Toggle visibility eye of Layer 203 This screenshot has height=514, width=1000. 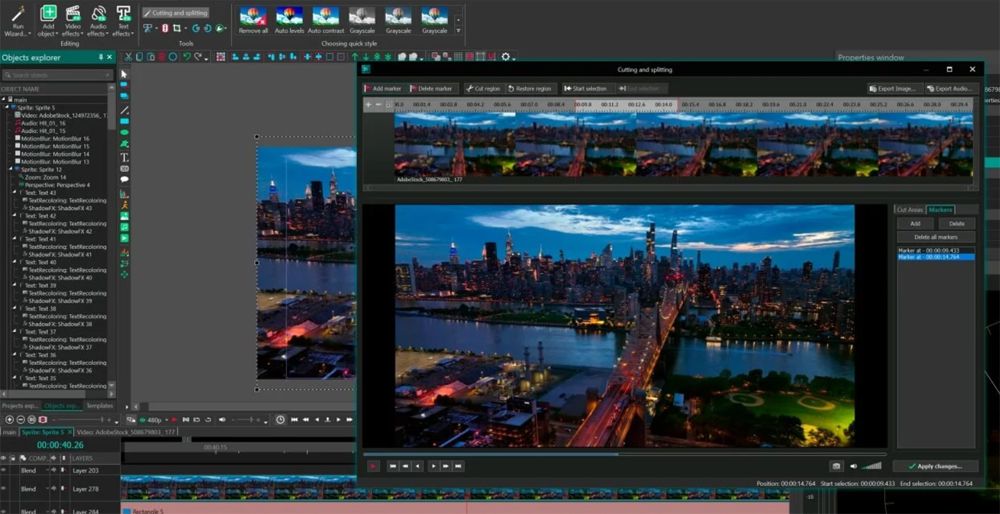(x=4, y=470)
